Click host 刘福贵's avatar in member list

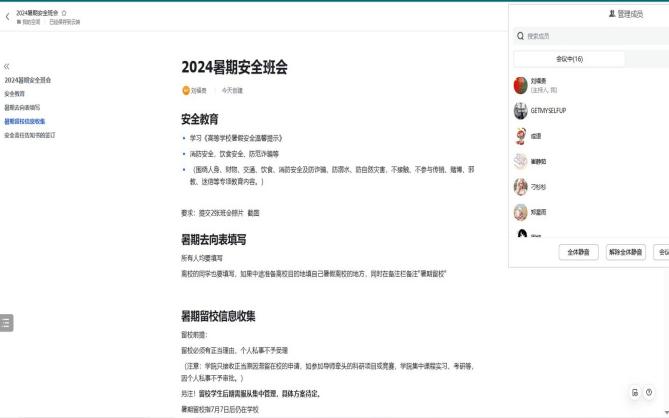tap(521, 85)
